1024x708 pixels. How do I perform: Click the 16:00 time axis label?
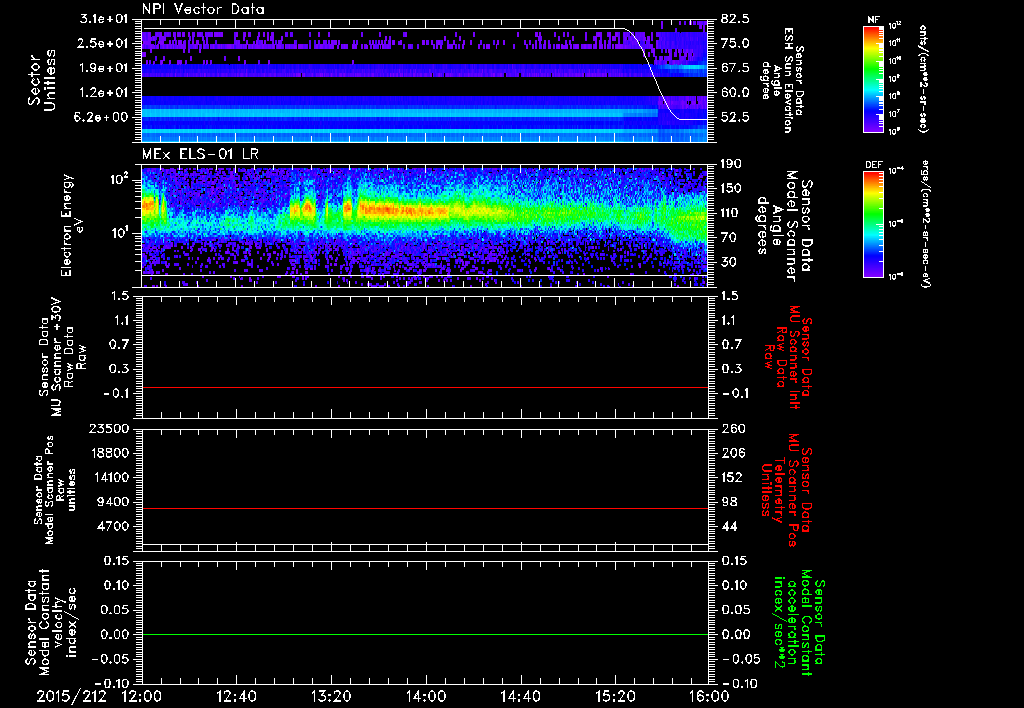(709, 696)
